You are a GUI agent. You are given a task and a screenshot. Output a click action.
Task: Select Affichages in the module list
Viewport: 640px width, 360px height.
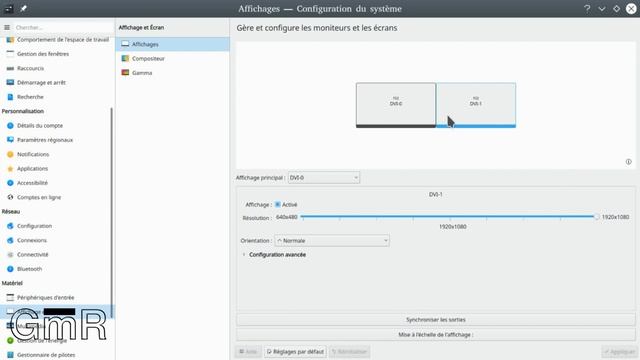click(x=173, y=44)
